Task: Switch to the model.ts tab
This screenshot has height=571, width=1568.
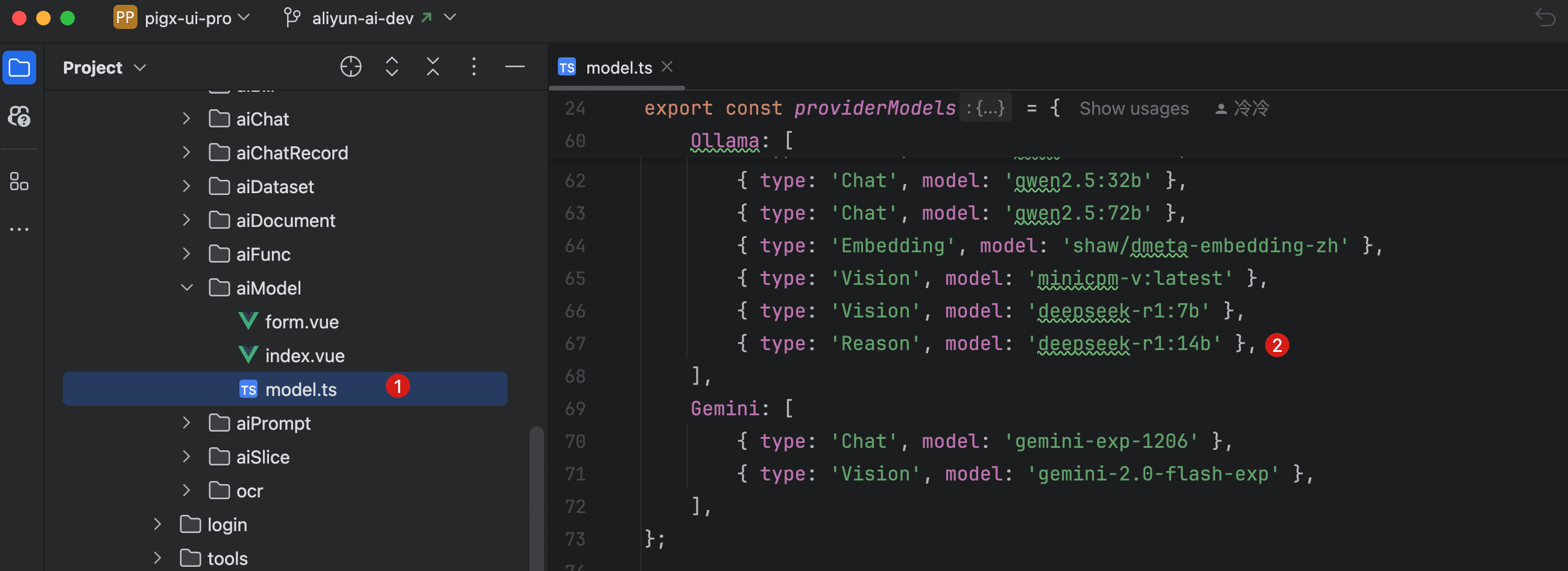Action: pyautogui.click(x=618, y=68)
